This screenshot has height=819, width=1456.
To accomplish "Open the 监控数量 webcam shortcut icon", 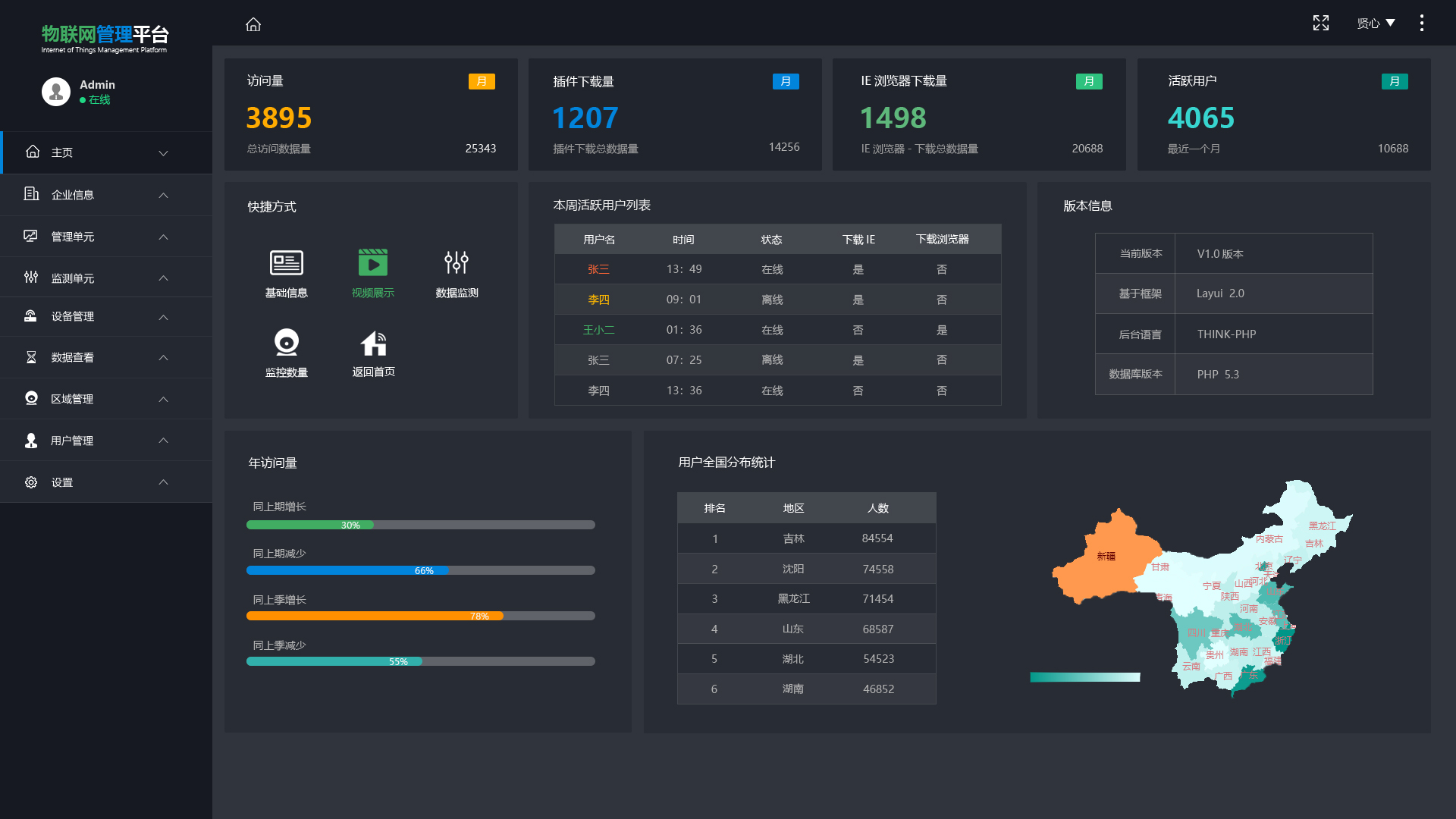I will (287, 343).
